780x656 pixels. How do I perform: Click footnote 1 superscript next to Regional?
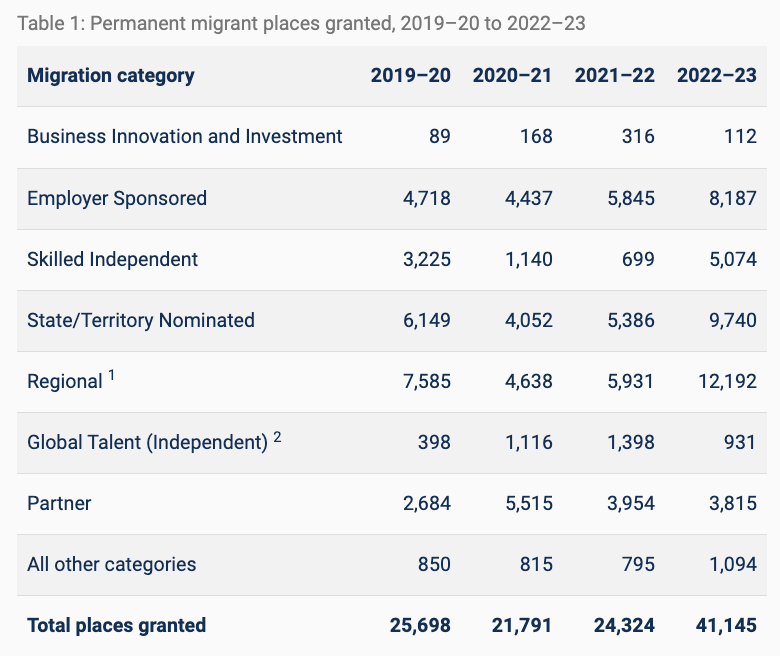(x=113, y=376)
